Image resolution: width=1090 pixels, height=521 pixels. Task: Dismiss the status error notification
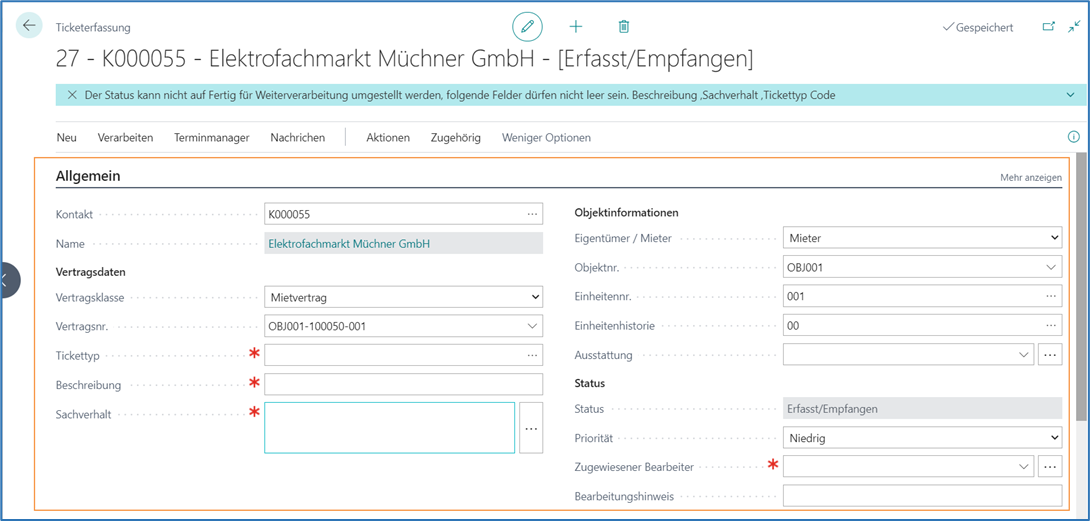point(72,95)
